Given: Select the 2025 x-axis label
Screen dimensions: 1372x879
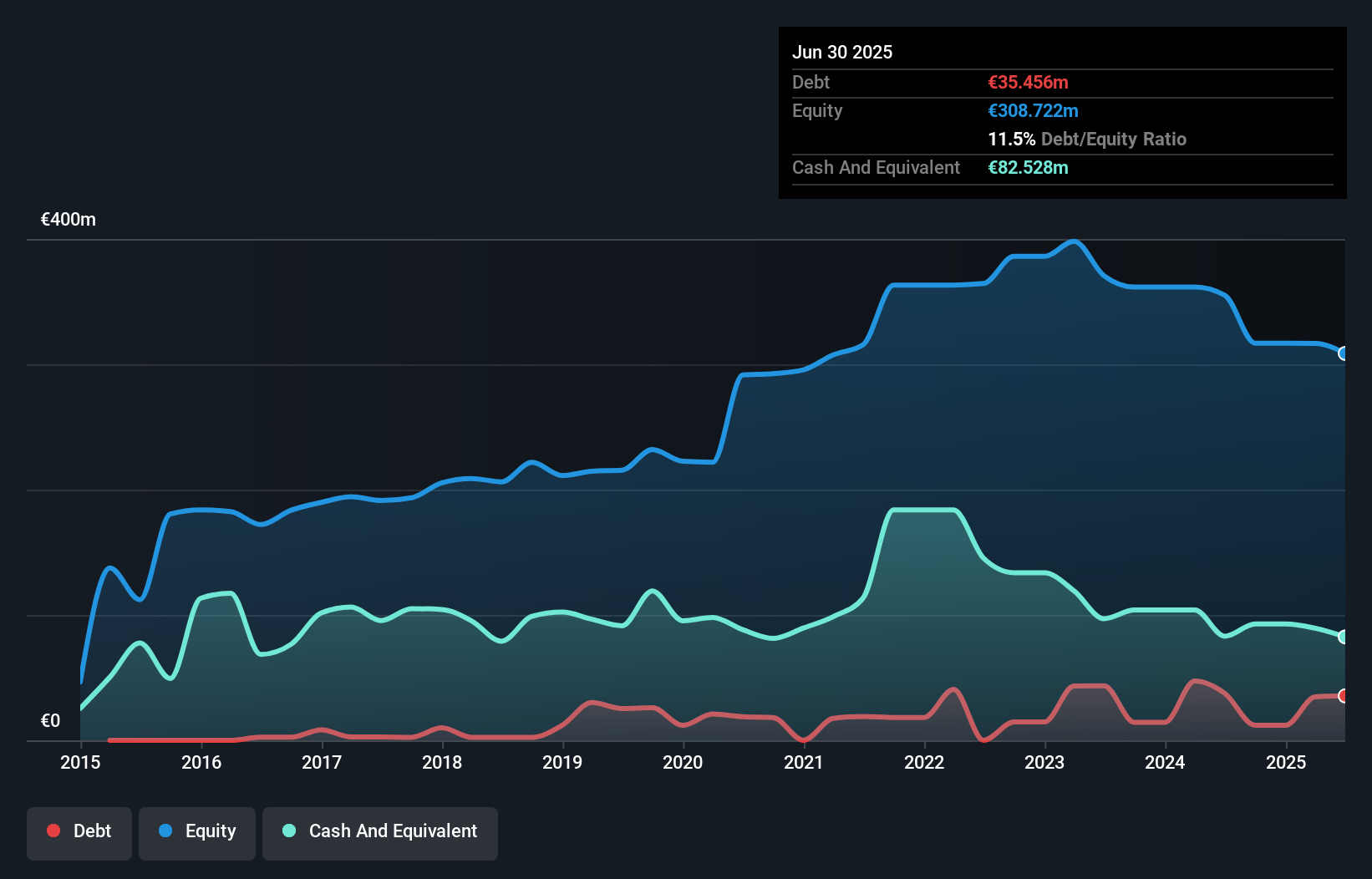Looking at the screenshot, I should pyautogui.click(x=1286, y=762).
